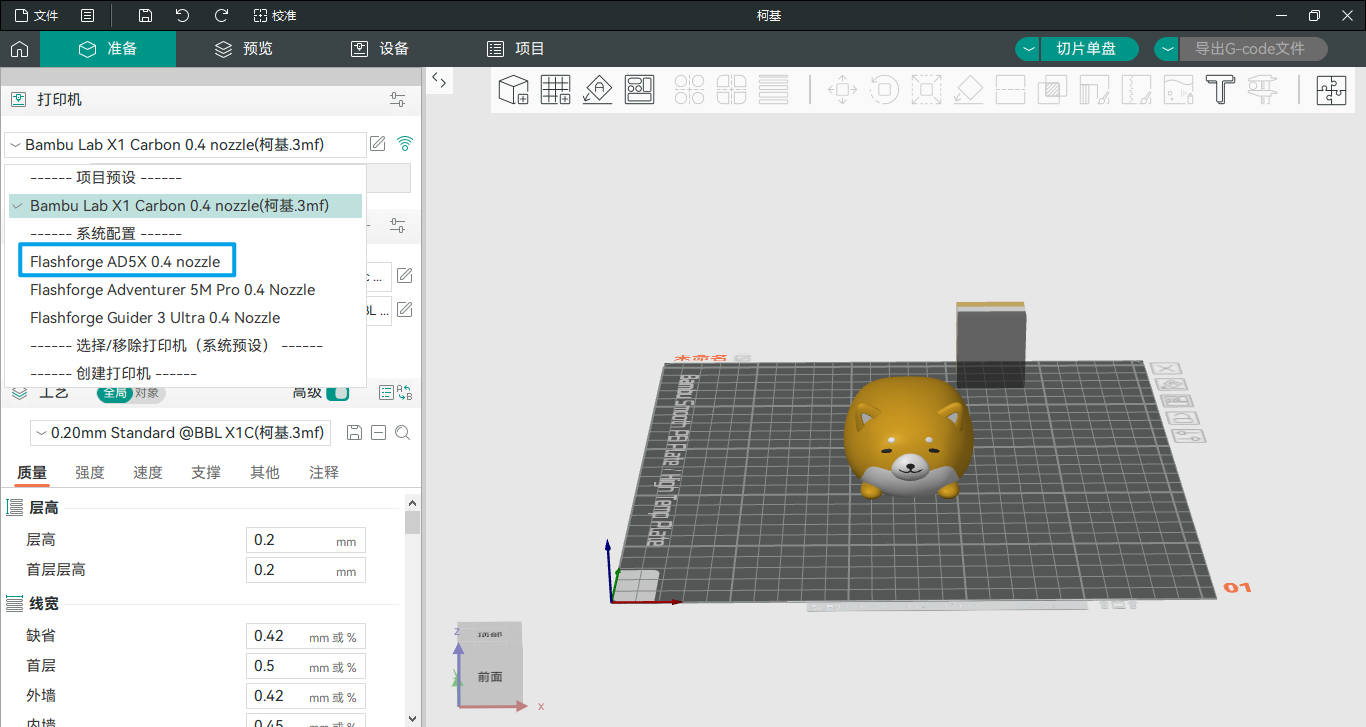The width and height of the screenshot is (1366, 727).
Task: Choose Flashforge Guider 3 Ultra 0.4 Nozzle
Action: [155, 318]
